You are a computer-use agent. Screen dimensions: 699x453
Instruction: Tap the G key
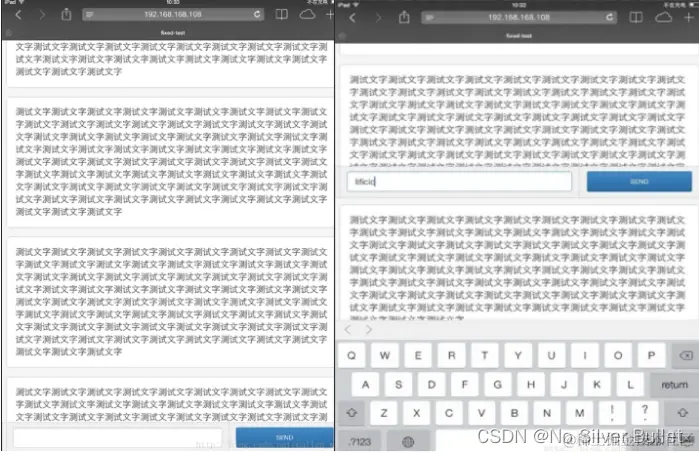tap(498, 384)
